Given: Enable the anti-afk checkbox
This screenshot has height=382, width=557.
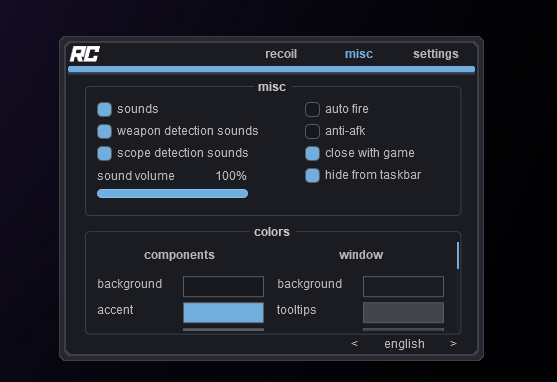Looking at the screenshot, I should pyautogui.click(x=312, y=131).
